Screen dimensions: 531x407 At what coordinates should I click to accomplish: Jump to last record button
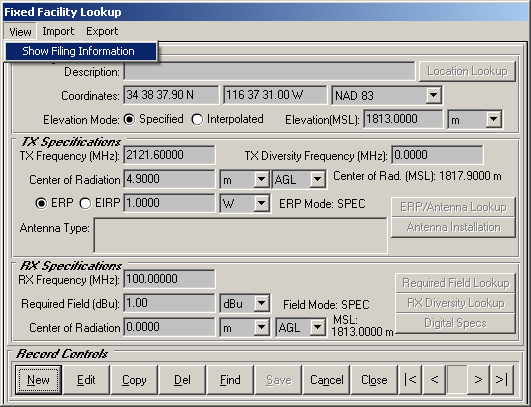pyautogui.click(x=502, y=380)
